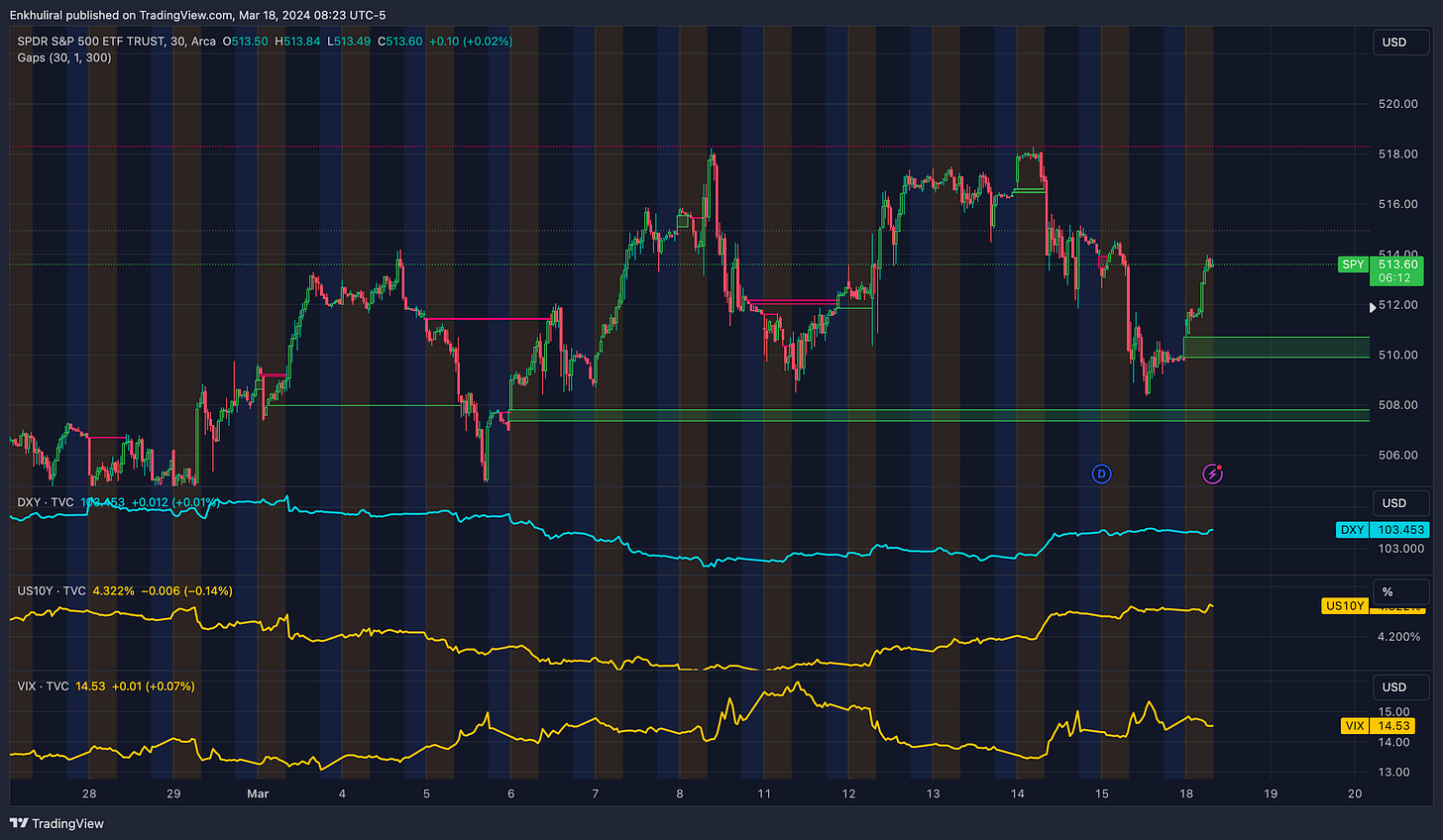
Task: Click the high value H513.84
Action: [x=297, y=42]
